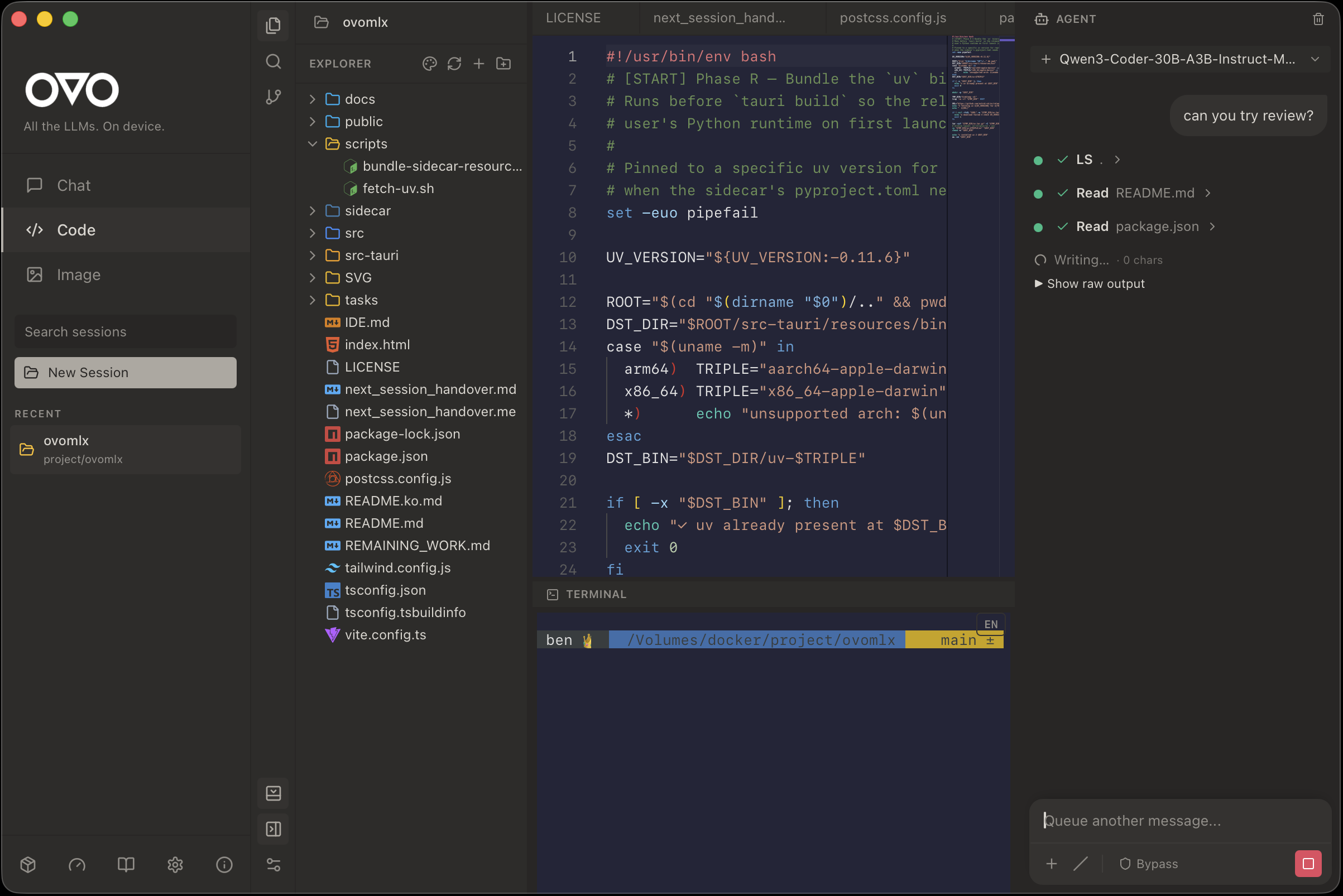
Task: Start a New Session
Action: pyautogui.click(x=125, y=372)
